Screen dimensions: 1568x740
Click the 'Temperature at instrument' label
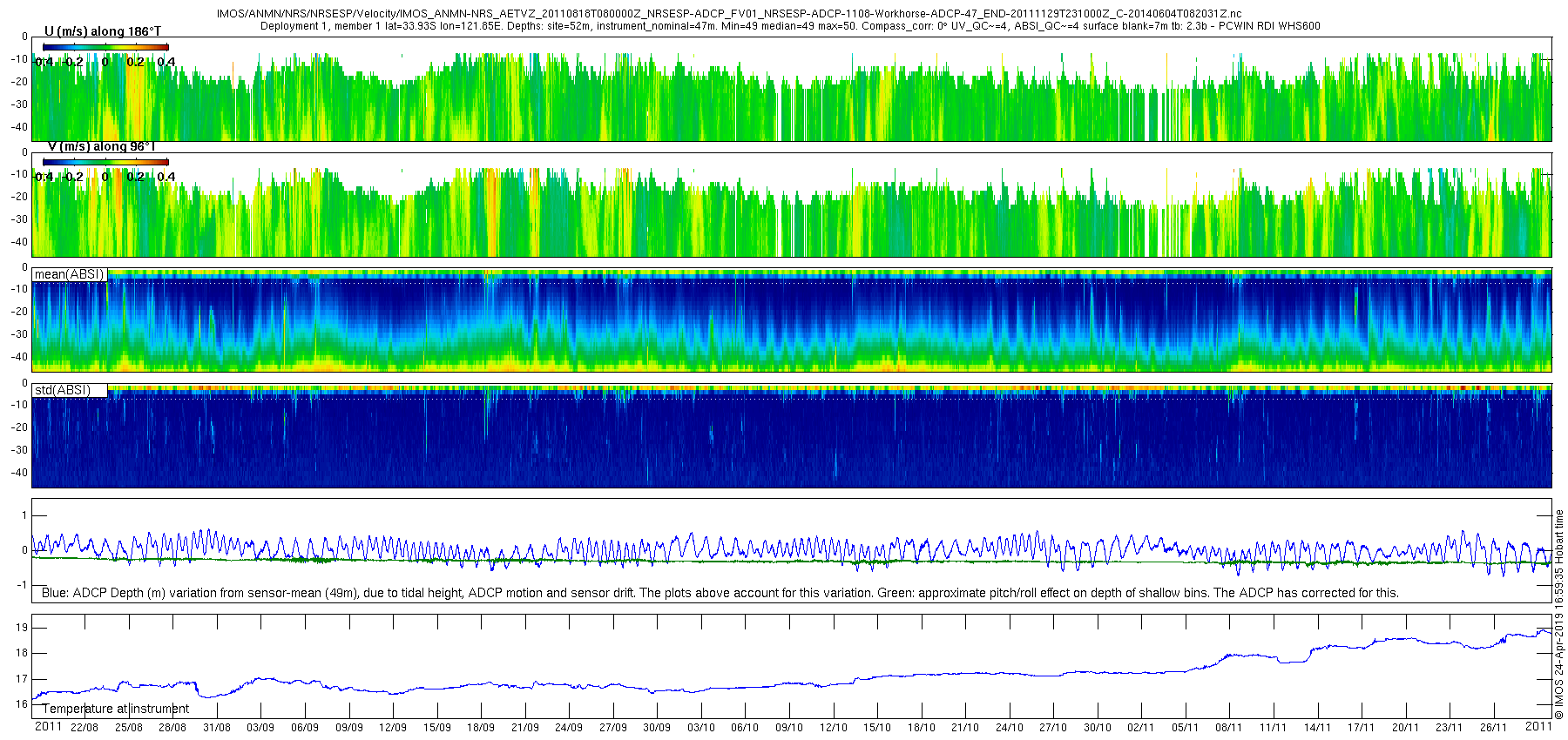115,709
